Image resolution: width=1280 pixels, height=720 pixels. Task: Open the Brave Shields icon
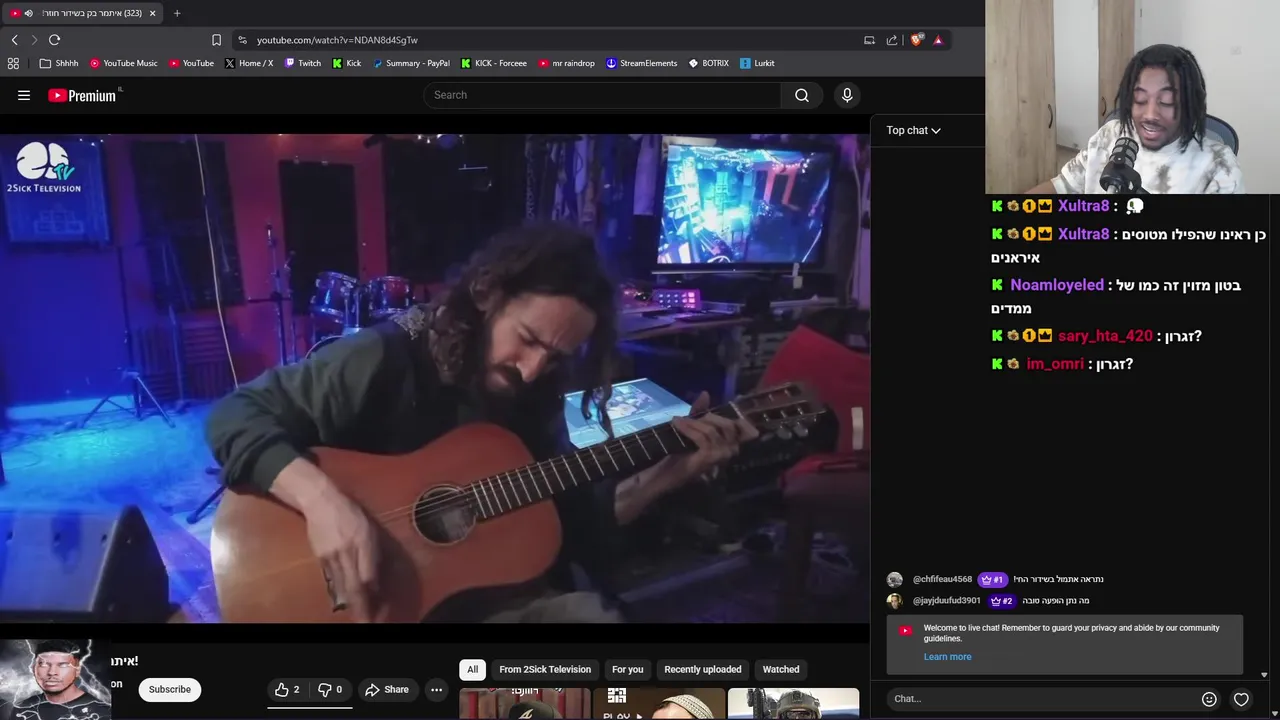click(916, 40)
